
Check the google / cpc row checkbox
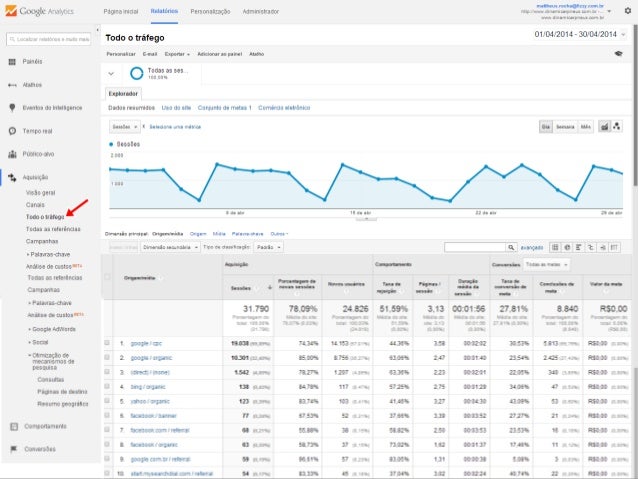[108, 342]
